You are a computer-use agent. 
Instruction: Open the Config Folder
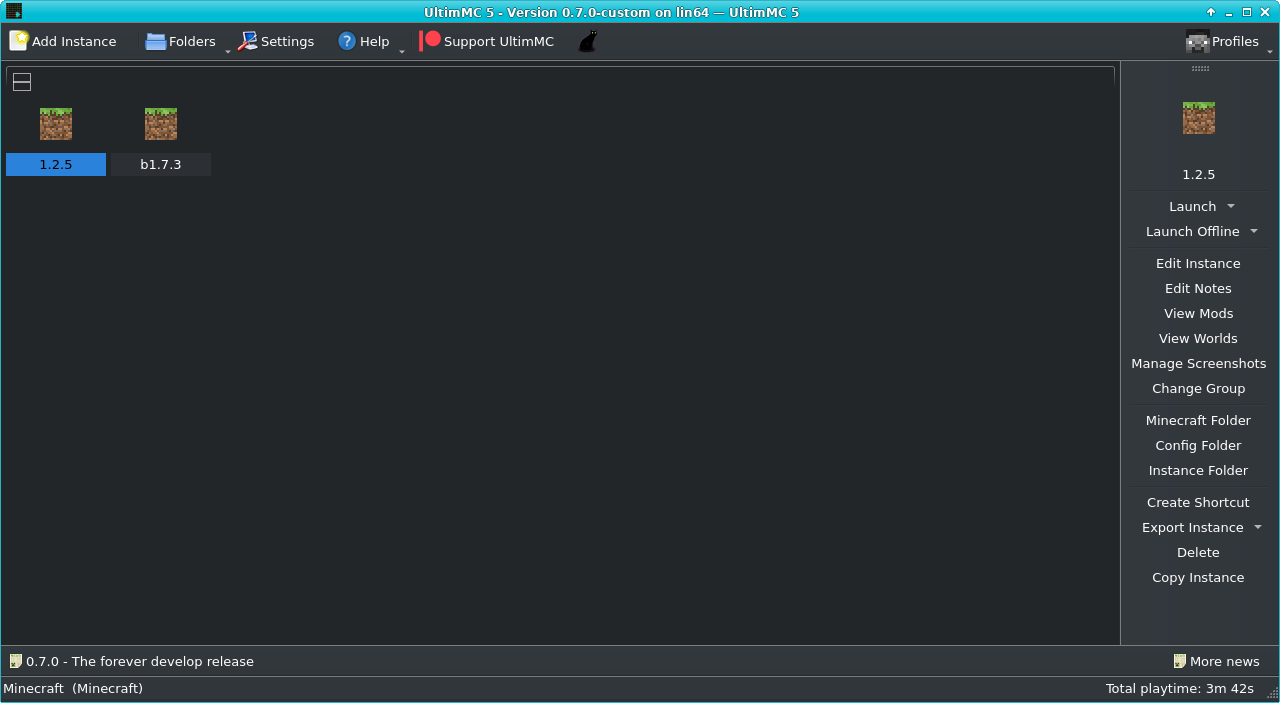(x=1198, y=445)
